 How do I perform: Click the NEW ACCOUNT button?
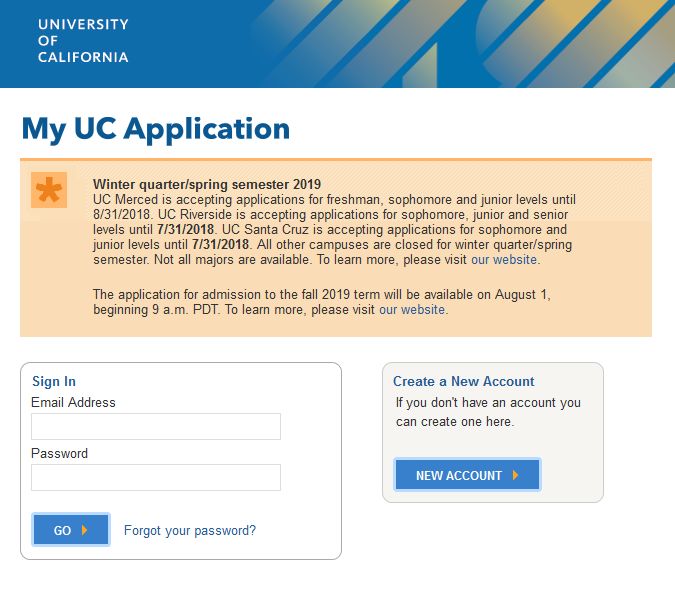467,475
